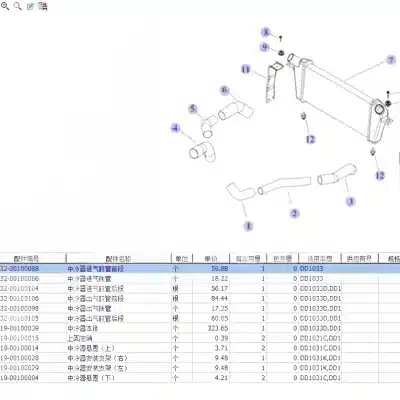Select row priced 84.44
This screenshot has width=400, height=400.
(200, 298)
